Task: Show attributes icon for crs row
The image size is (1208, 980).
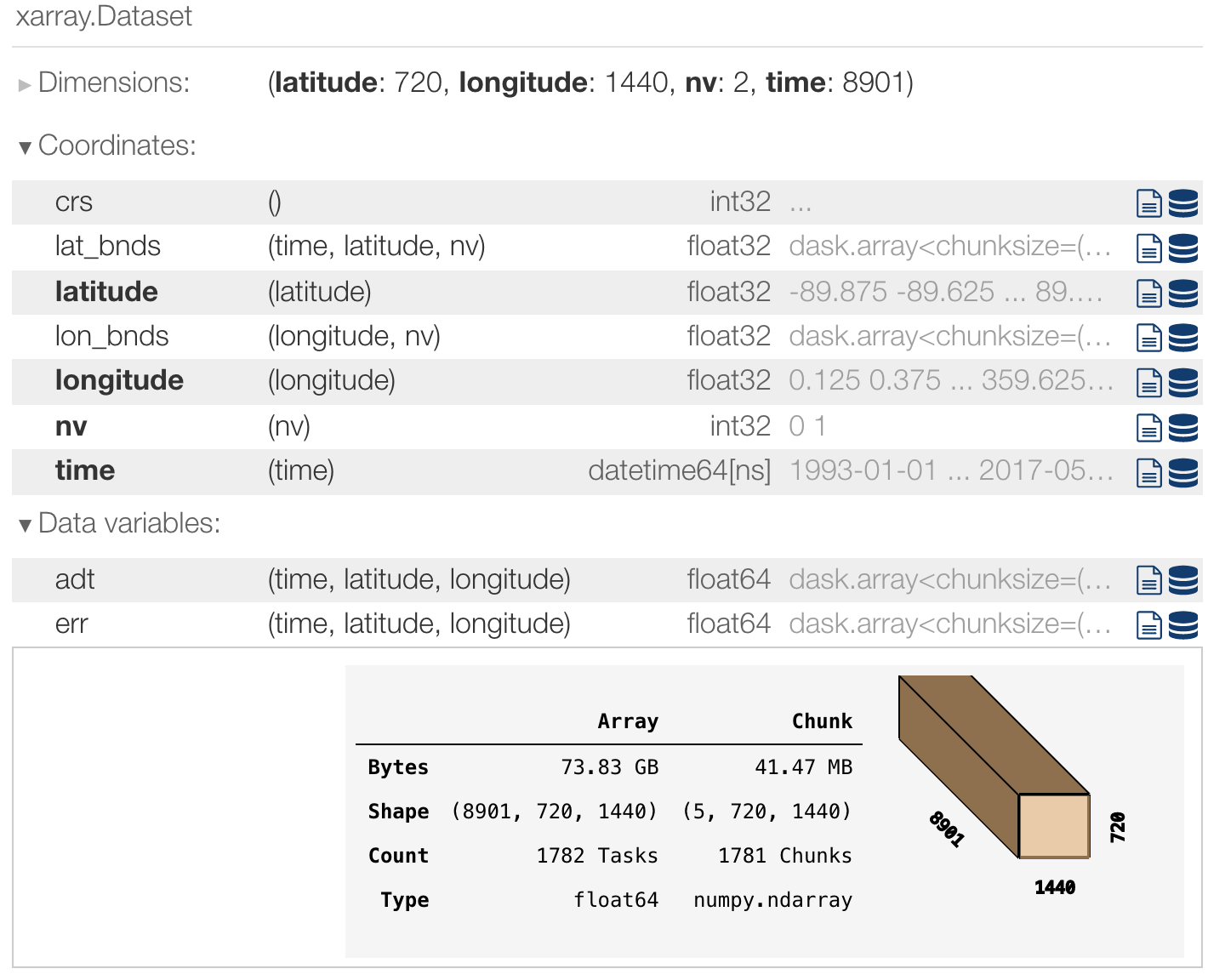Action: 1148,203
